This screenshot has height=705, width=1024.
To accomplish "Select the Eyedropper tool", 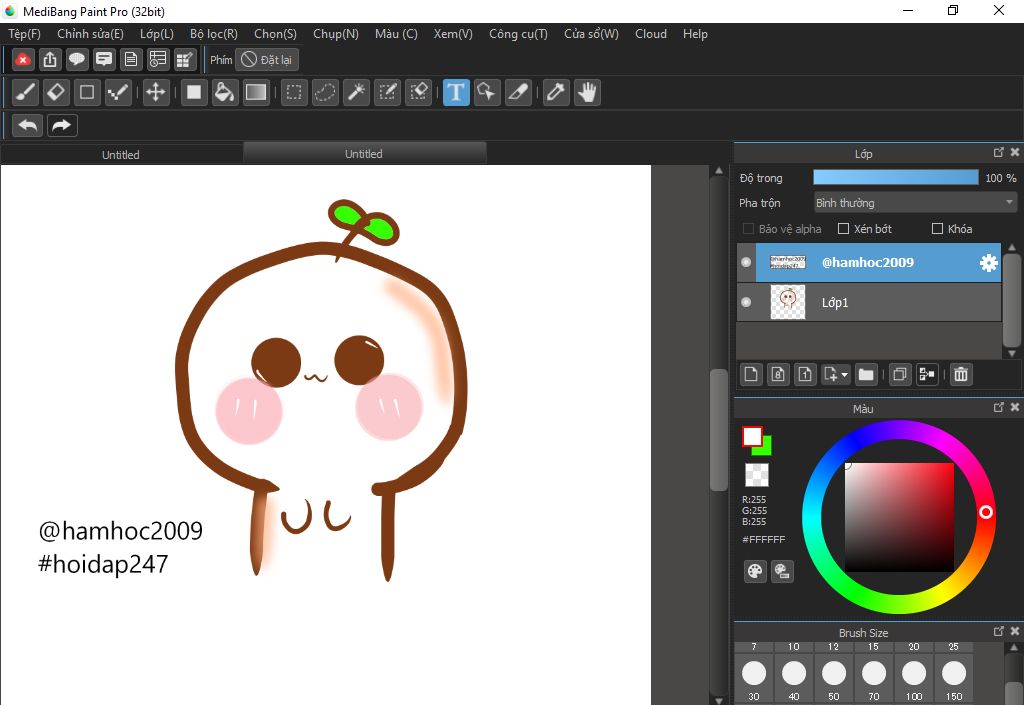I will [x=555, y=93].
